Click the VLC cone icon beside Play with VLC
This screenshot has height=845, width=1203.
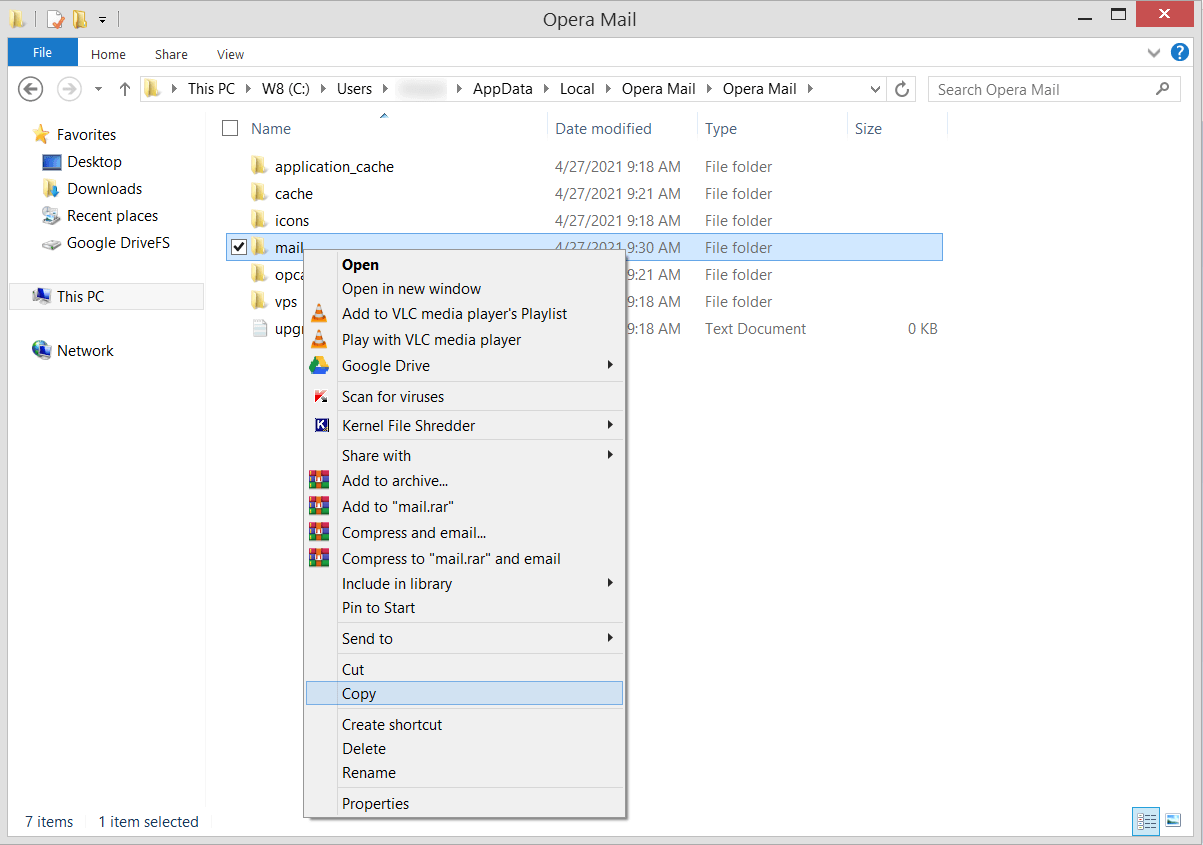319,340
